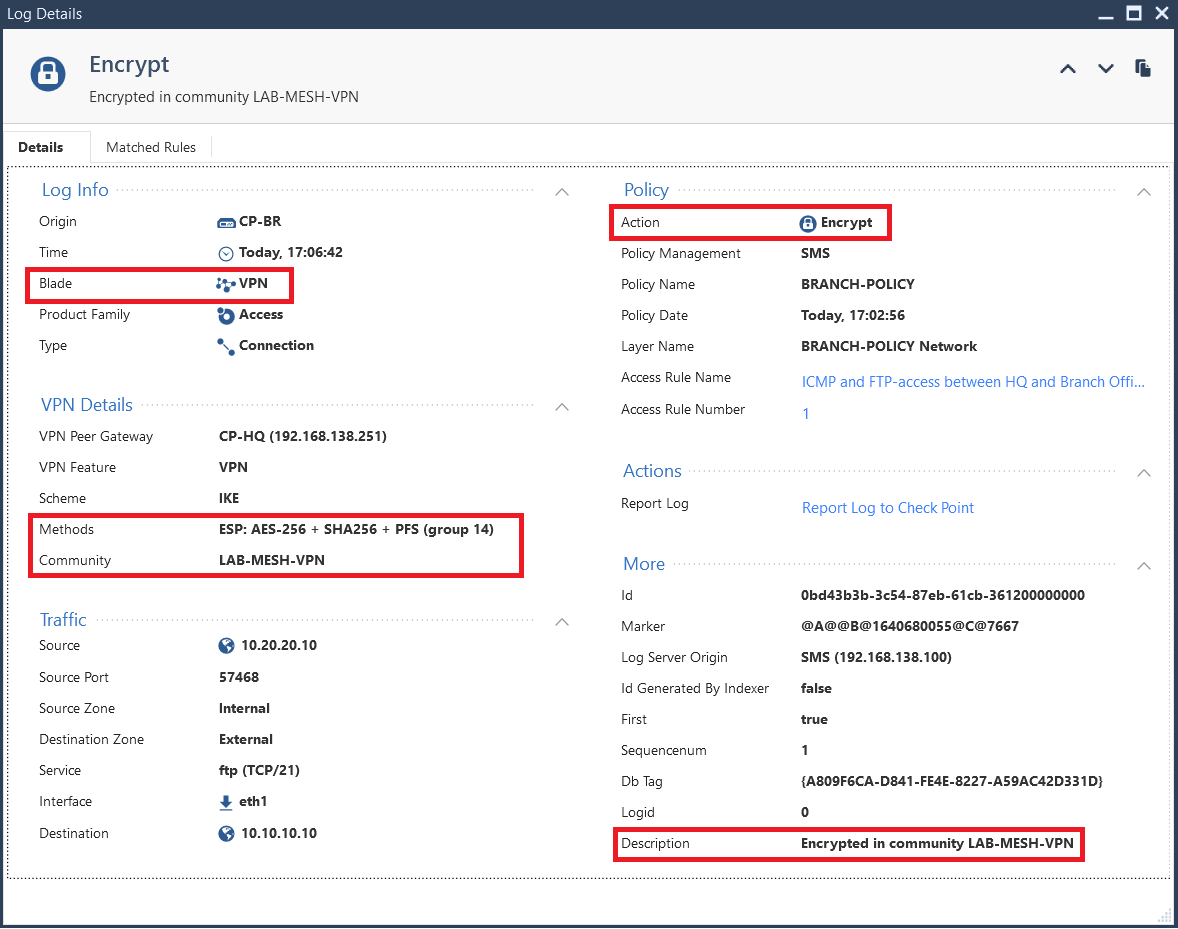The height and width of the screenshot is (929, 1178).
Task: Click the VPN Details section heading
Action: (86, 405)
